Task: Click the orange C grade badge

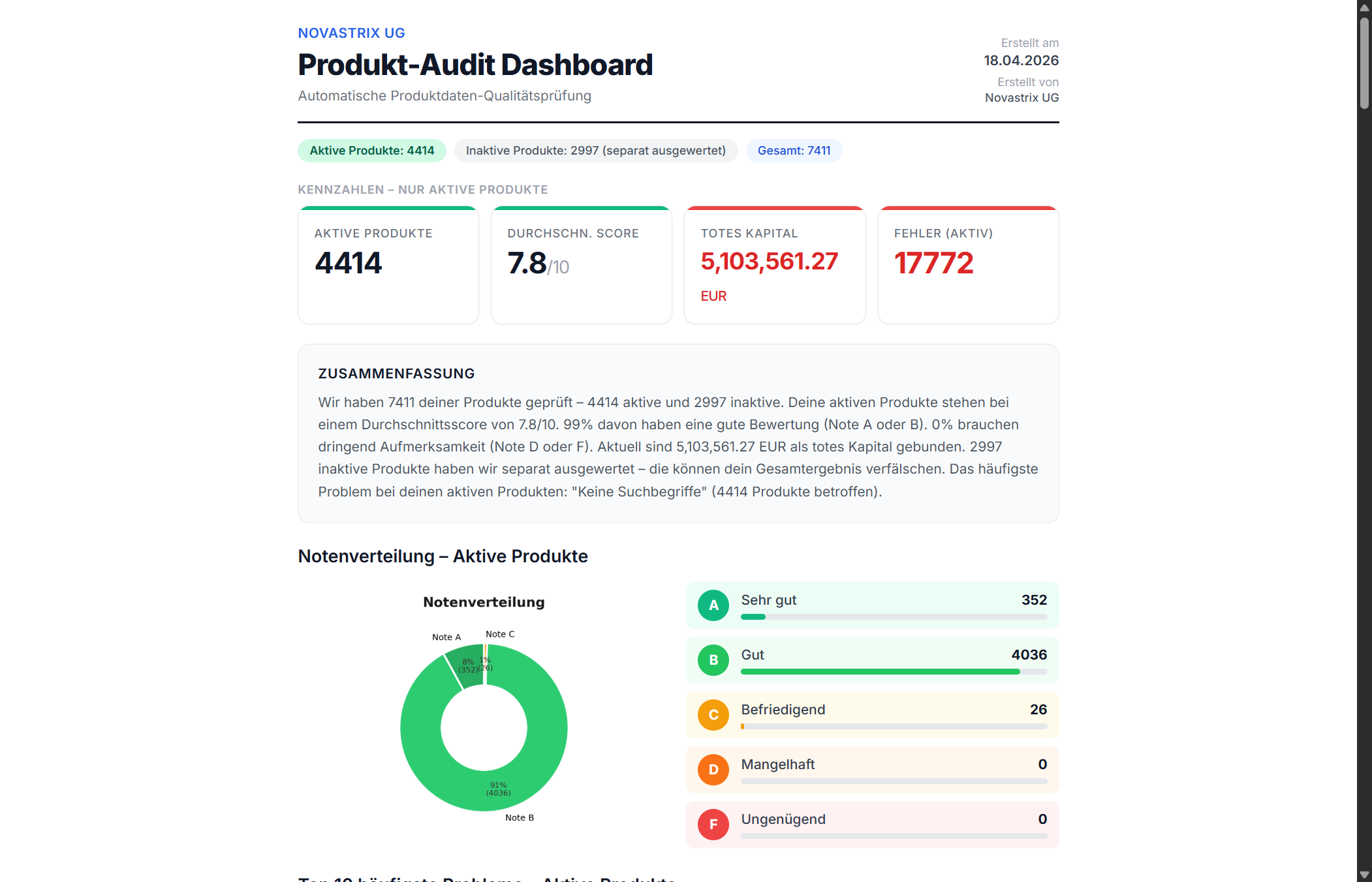Action: point(713,715)
